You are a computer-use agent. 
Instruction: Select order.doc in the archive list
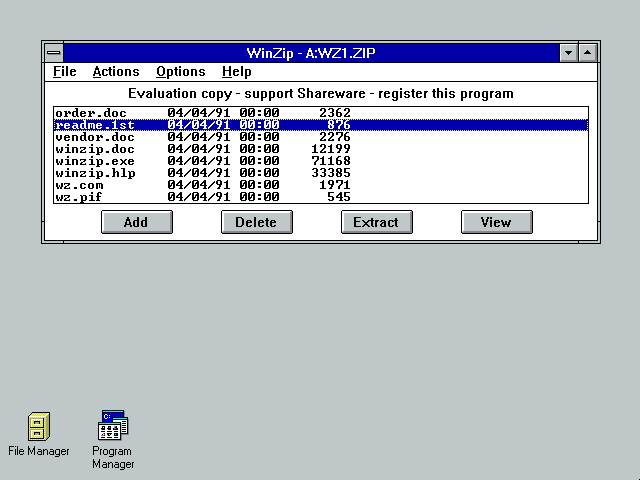point(321,113)
